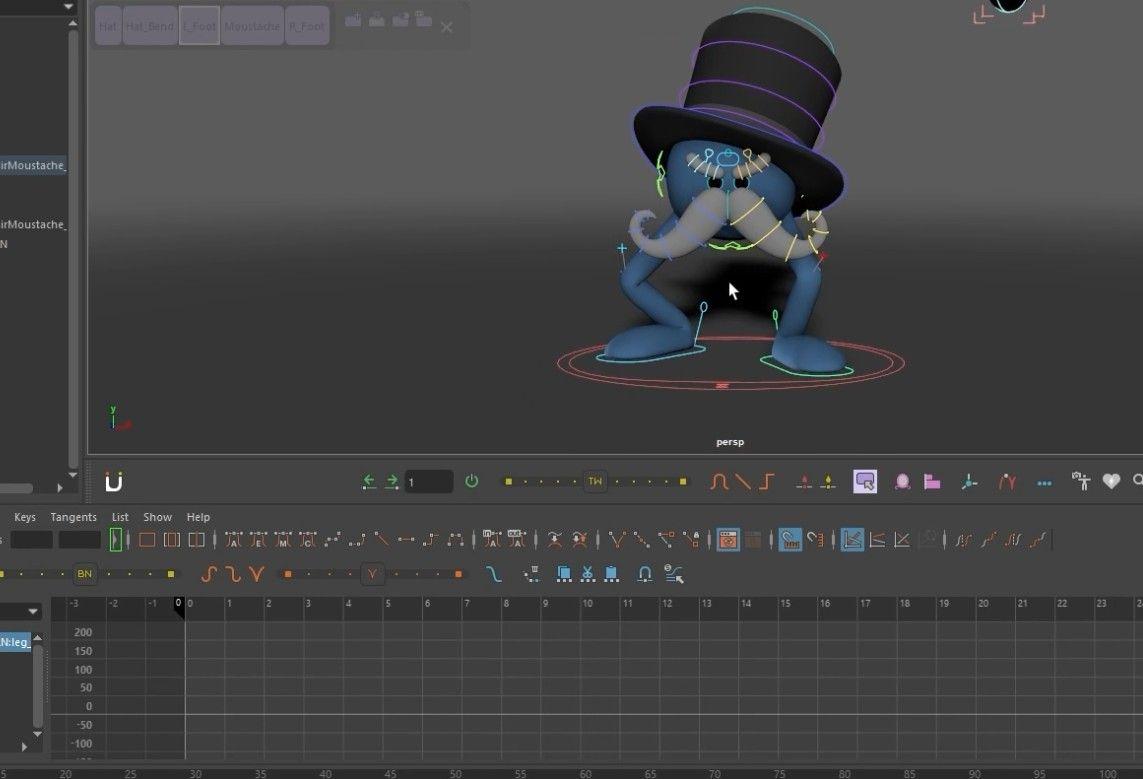This screenshot has width=1143, height=779.
Task: Select the R_Foot selection set button
Action: pos(307,26)
